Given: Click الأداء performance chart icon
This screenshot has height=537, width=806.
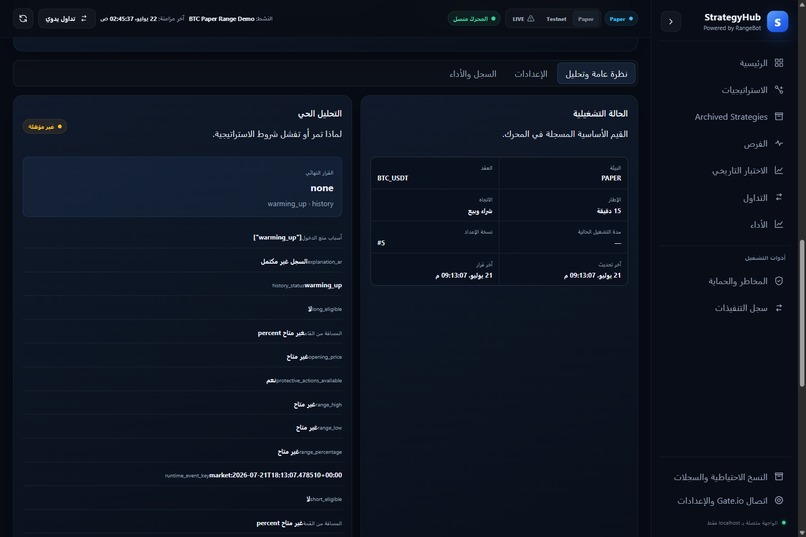Looking at the screenshot, I should [779, 224].
